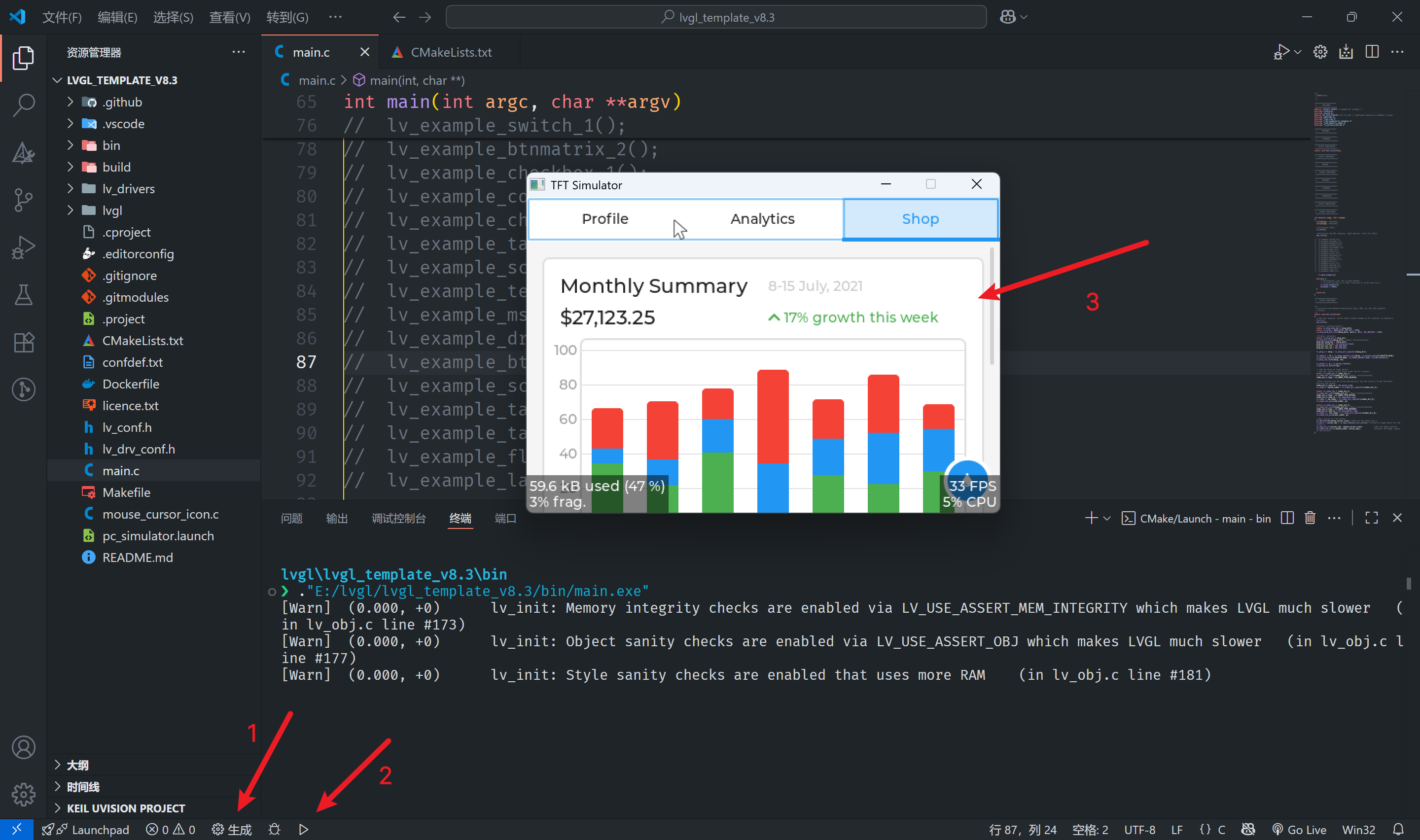Switch to the CMakeLists.txt editor tab
1420x840 pixels.
click(x=451, y=52)
